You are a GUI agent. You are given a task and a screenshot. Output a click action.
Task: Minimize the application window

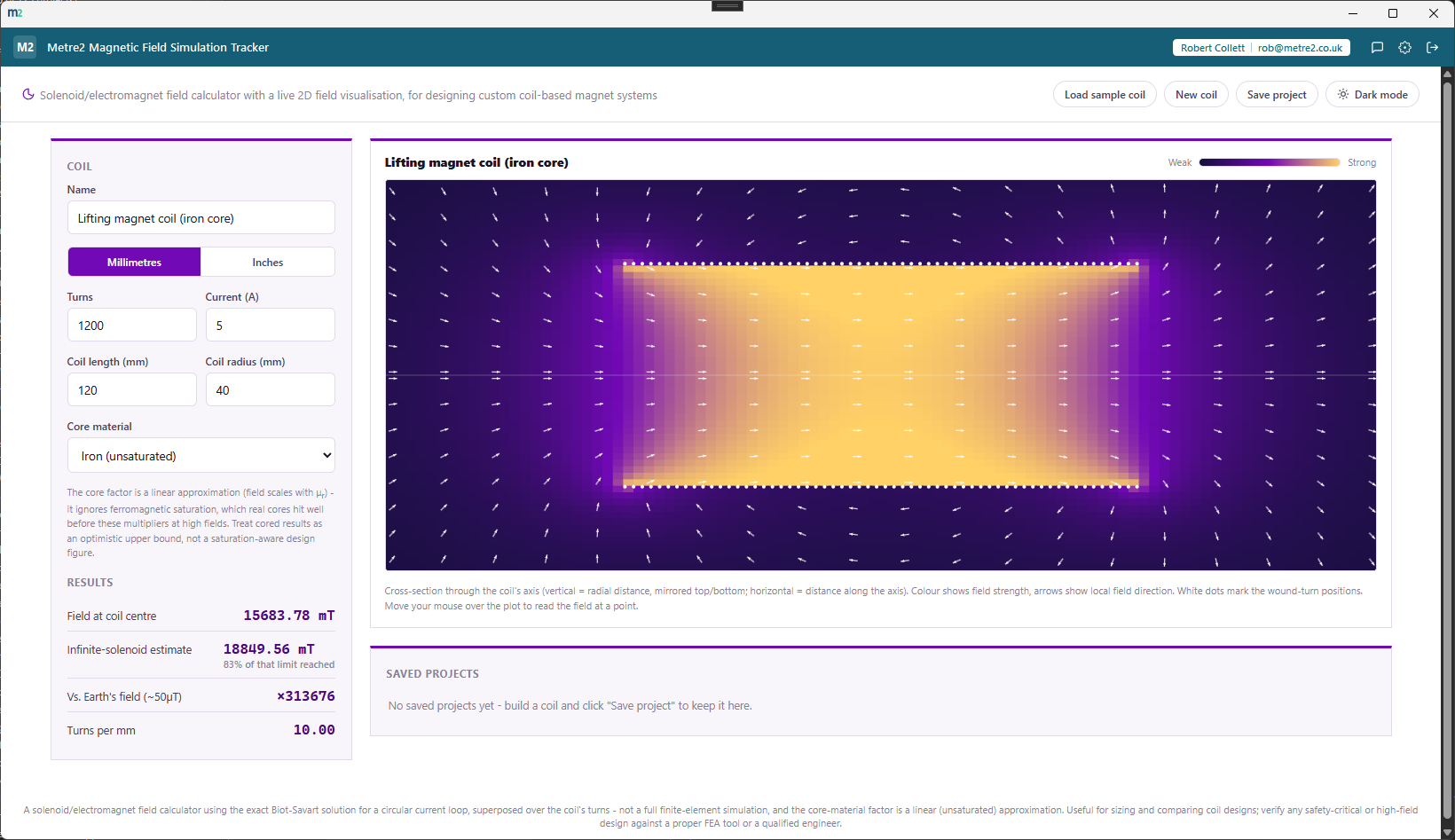(1353, 13)
